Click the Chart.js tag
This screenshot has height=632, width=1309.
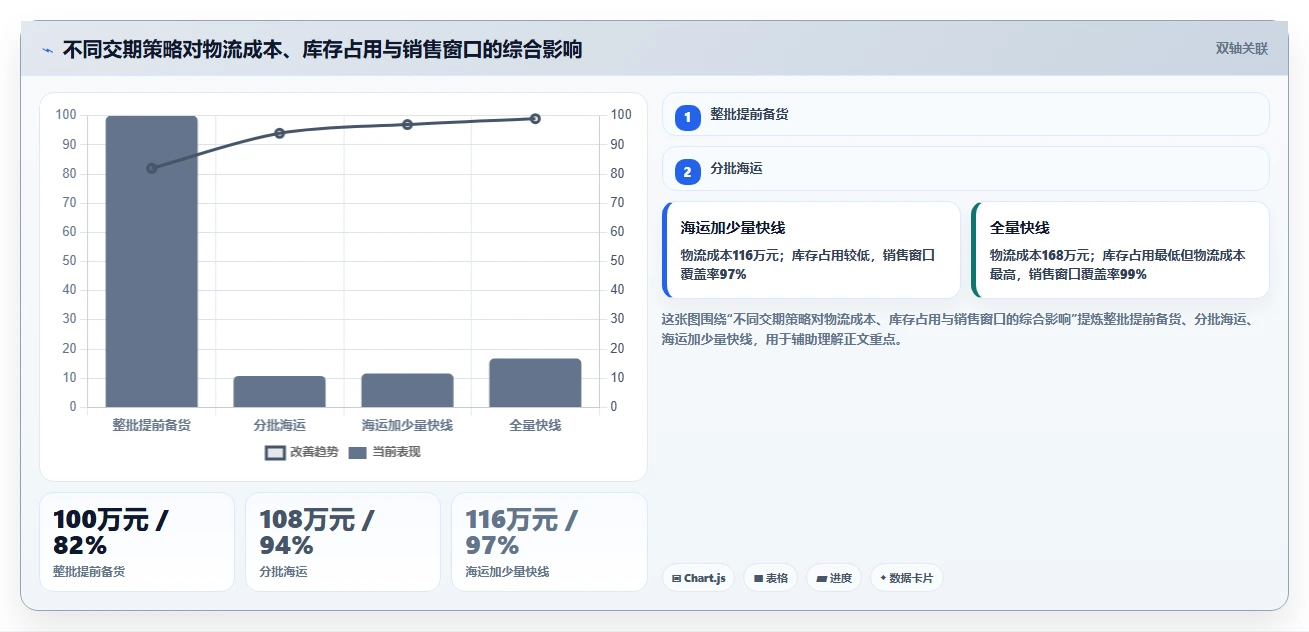point(698,578)
